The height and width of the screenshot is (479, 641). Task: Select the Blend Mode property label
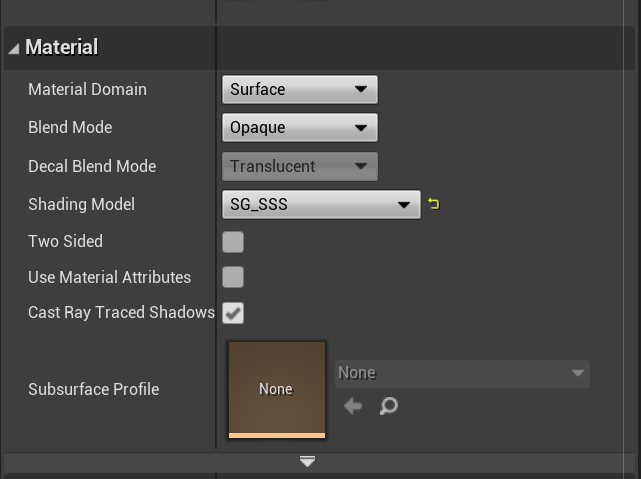point(70,128)
